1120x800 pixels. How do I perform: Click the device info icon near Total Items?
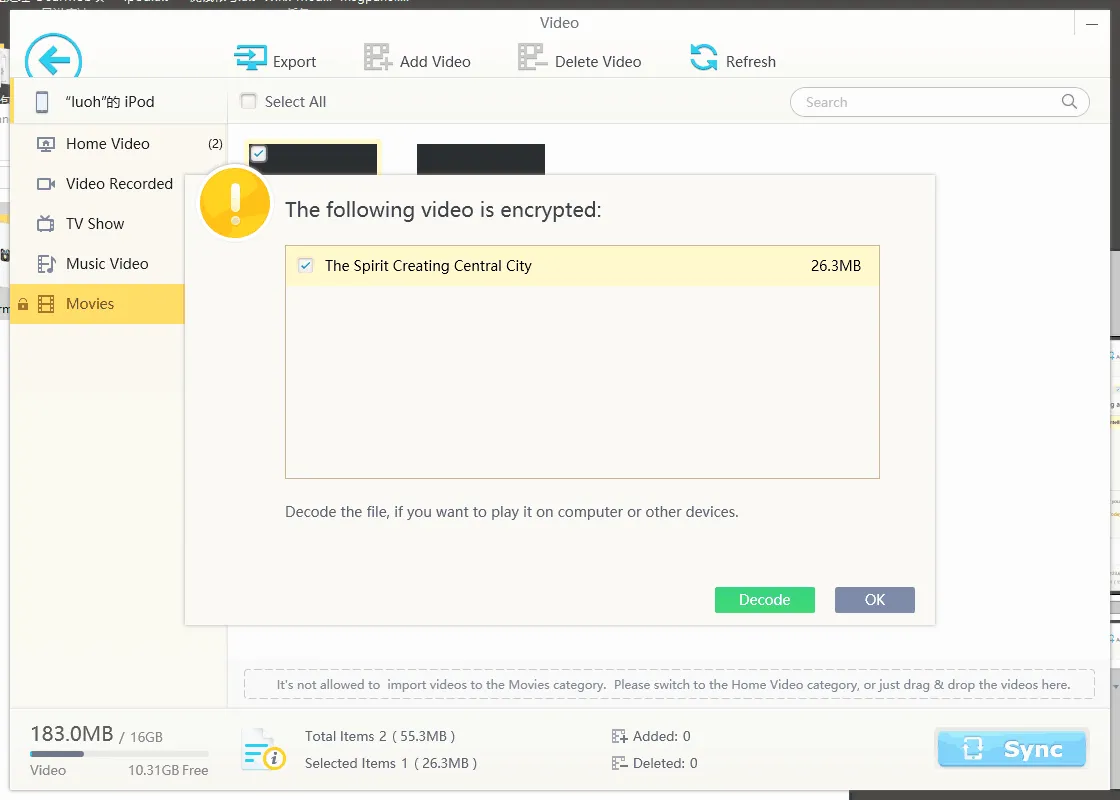click(x=262, y=748)
